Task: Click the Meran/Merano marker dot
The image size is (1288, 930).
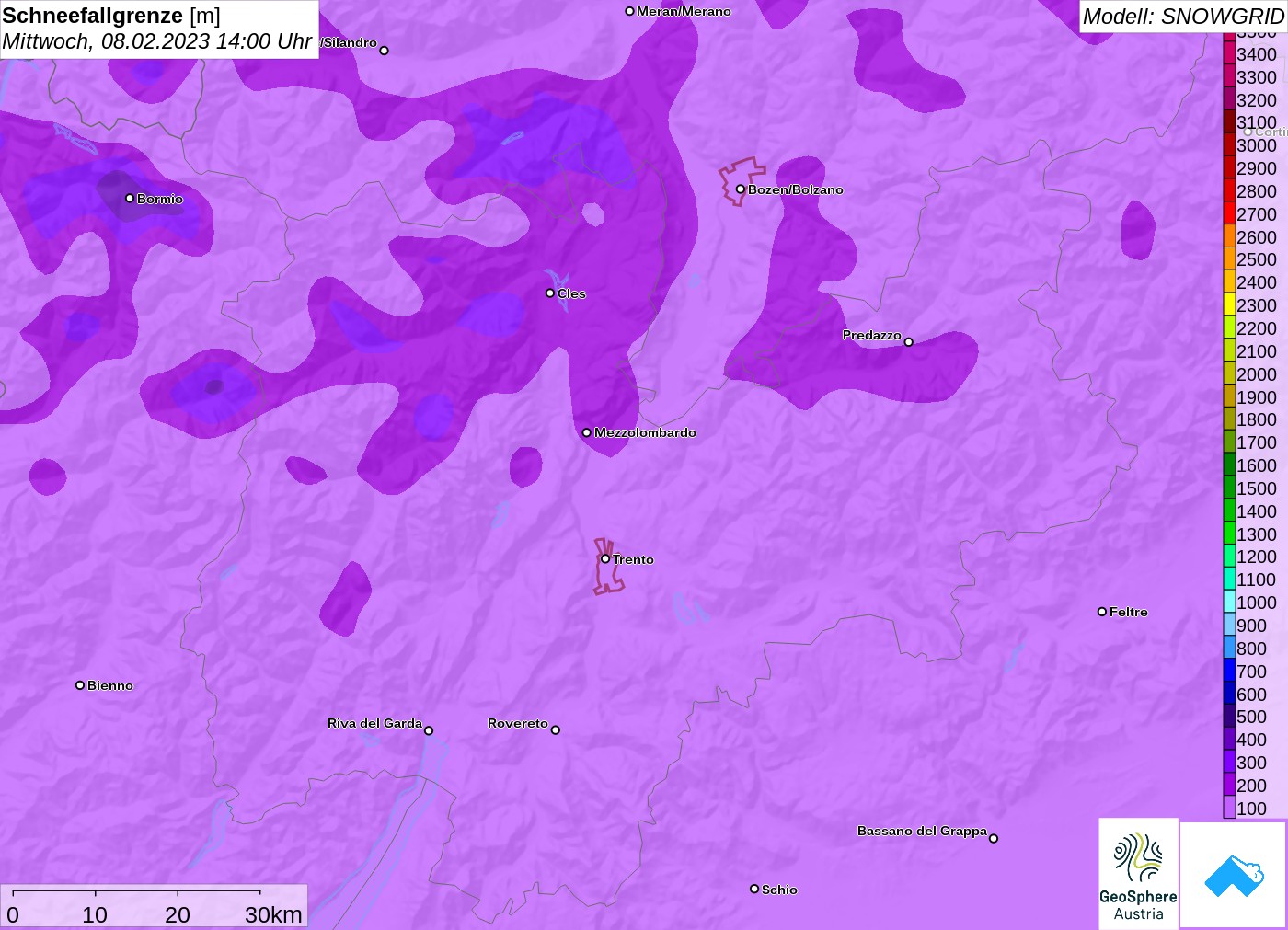Action: pyautogui.click(x=630, y=11)
